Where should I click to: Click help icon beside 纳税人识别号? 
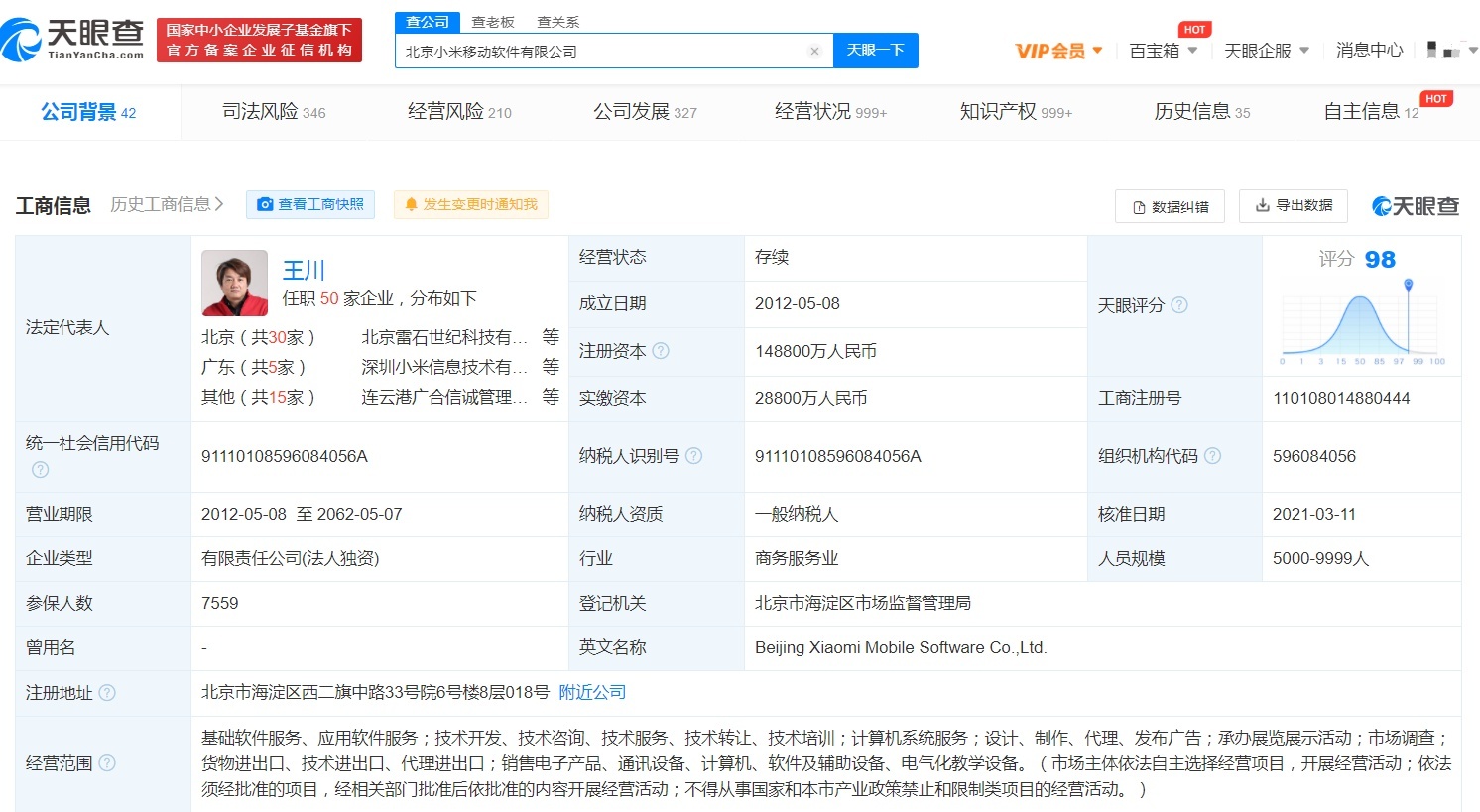pos(694,456)
